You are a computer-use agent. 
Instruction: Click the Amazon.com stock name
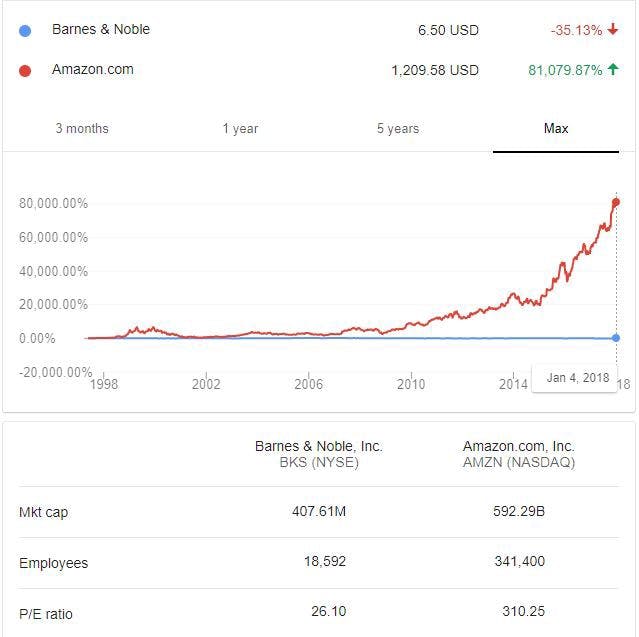pos(92,70)
